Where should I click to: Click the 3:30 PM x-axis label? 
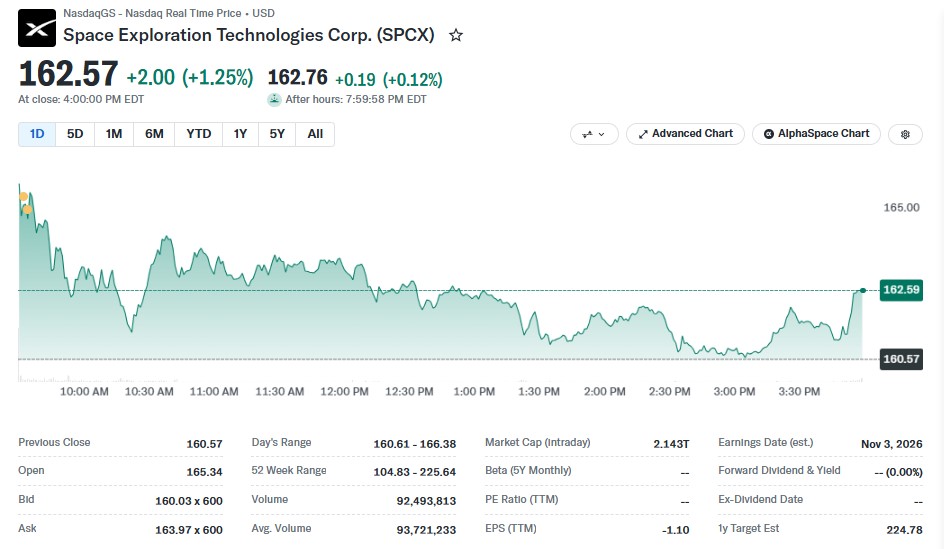[x=799, y=392]
